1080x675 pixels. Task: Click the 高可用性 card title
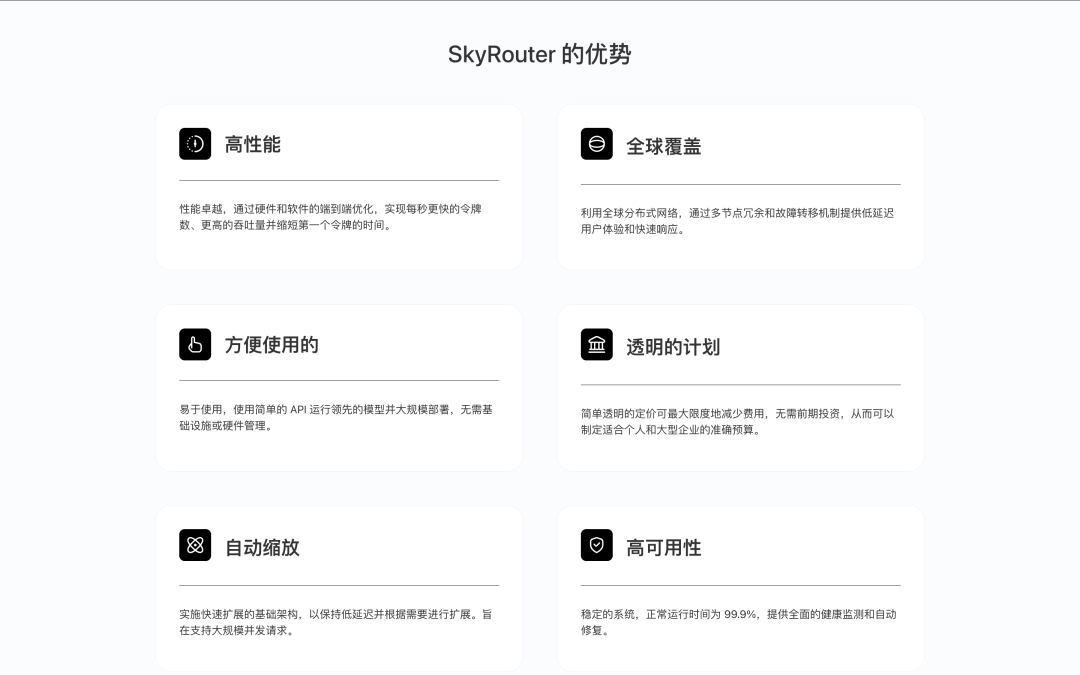click(663, 548)
